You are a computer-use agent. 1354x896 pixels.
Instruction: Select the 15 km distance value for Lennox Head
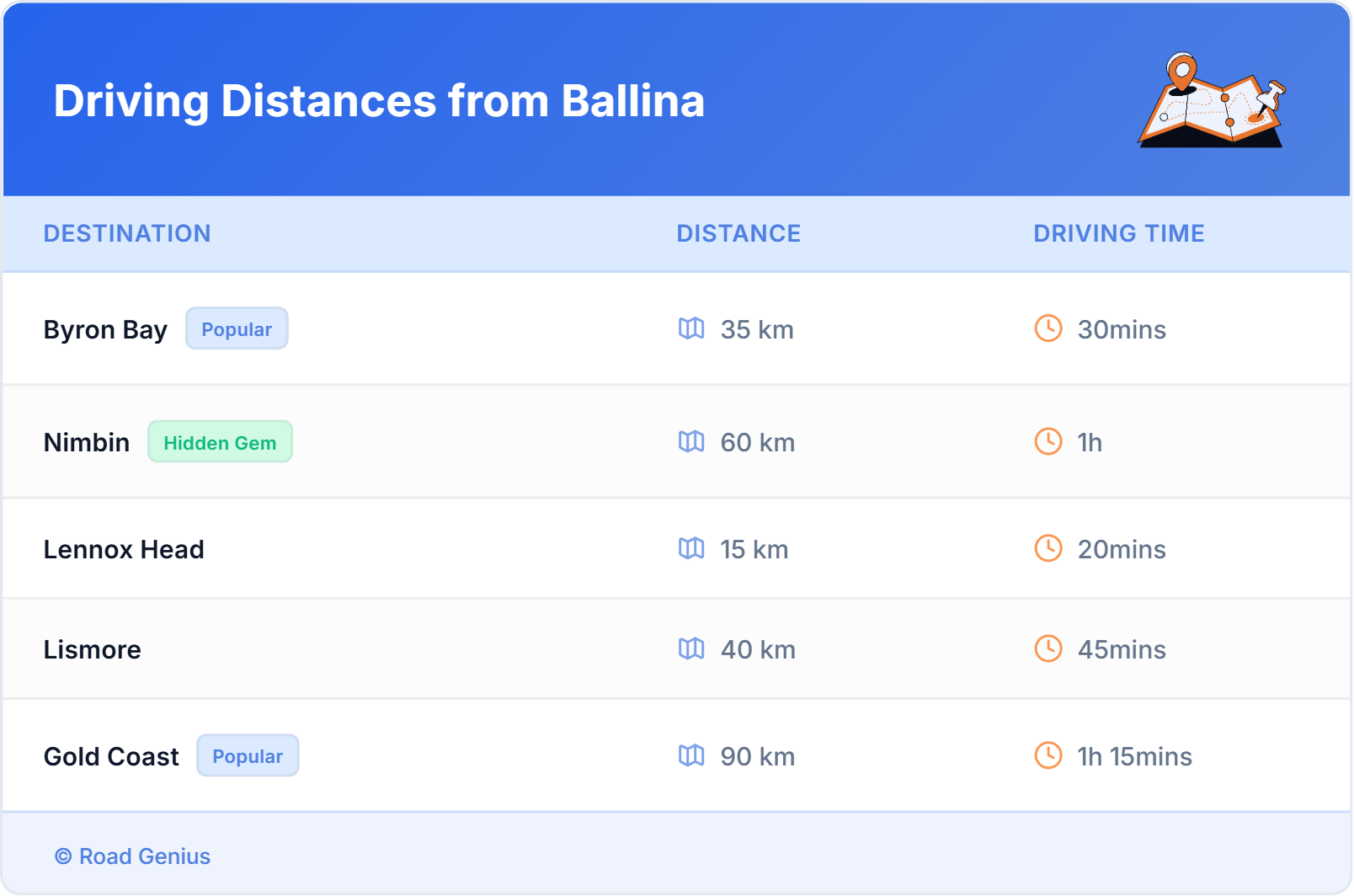(x=752, y=549)
